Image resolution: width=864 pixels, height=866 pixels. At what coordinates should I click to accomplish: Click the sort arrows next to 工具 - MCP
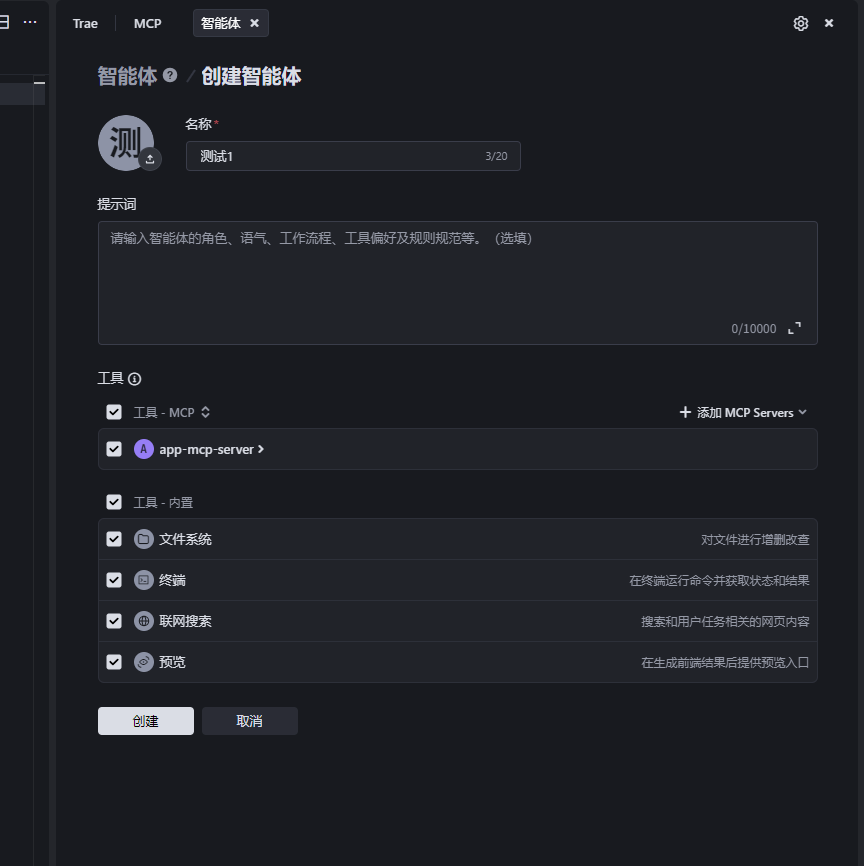click(205, 412)
